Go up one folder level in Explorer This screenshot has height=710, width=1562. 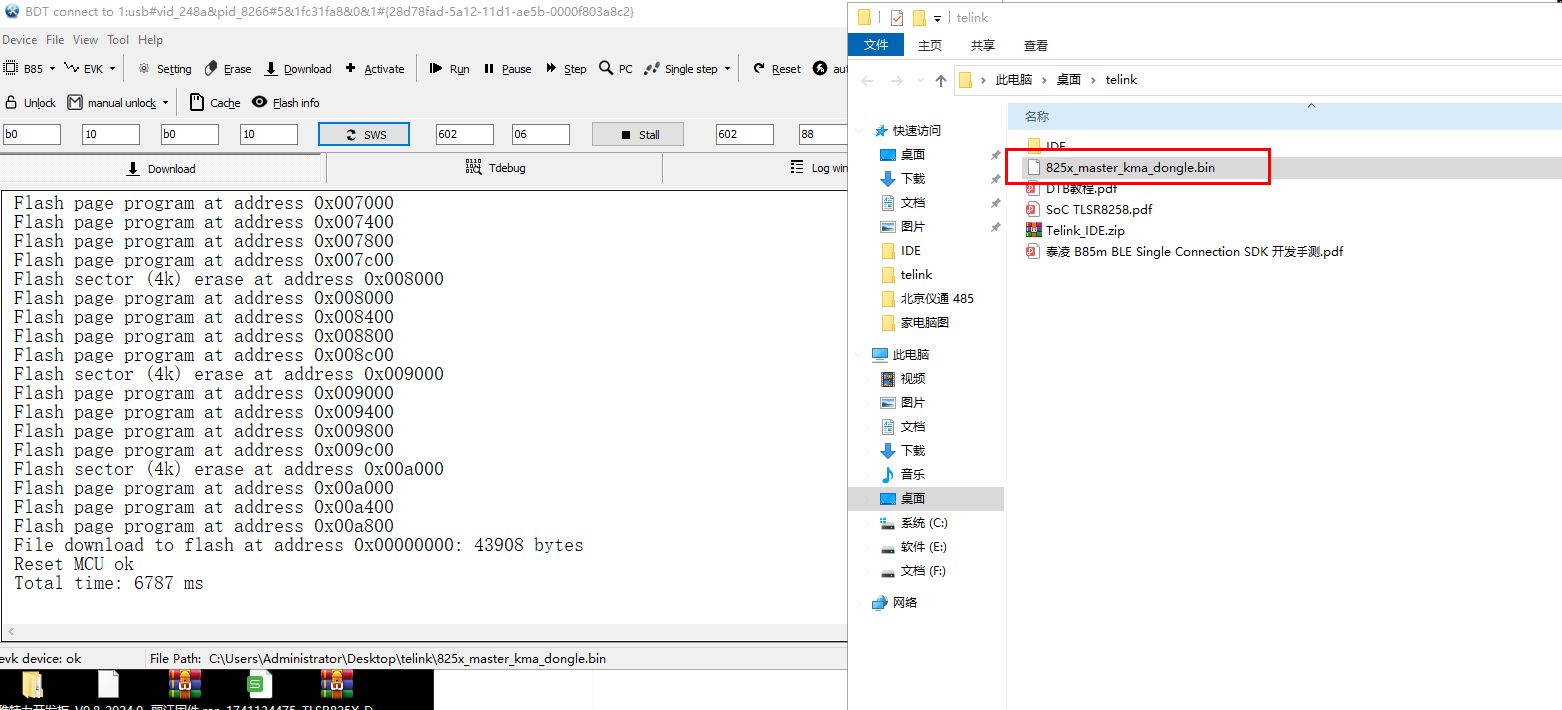pyautogui.click(x=940, y=80)
